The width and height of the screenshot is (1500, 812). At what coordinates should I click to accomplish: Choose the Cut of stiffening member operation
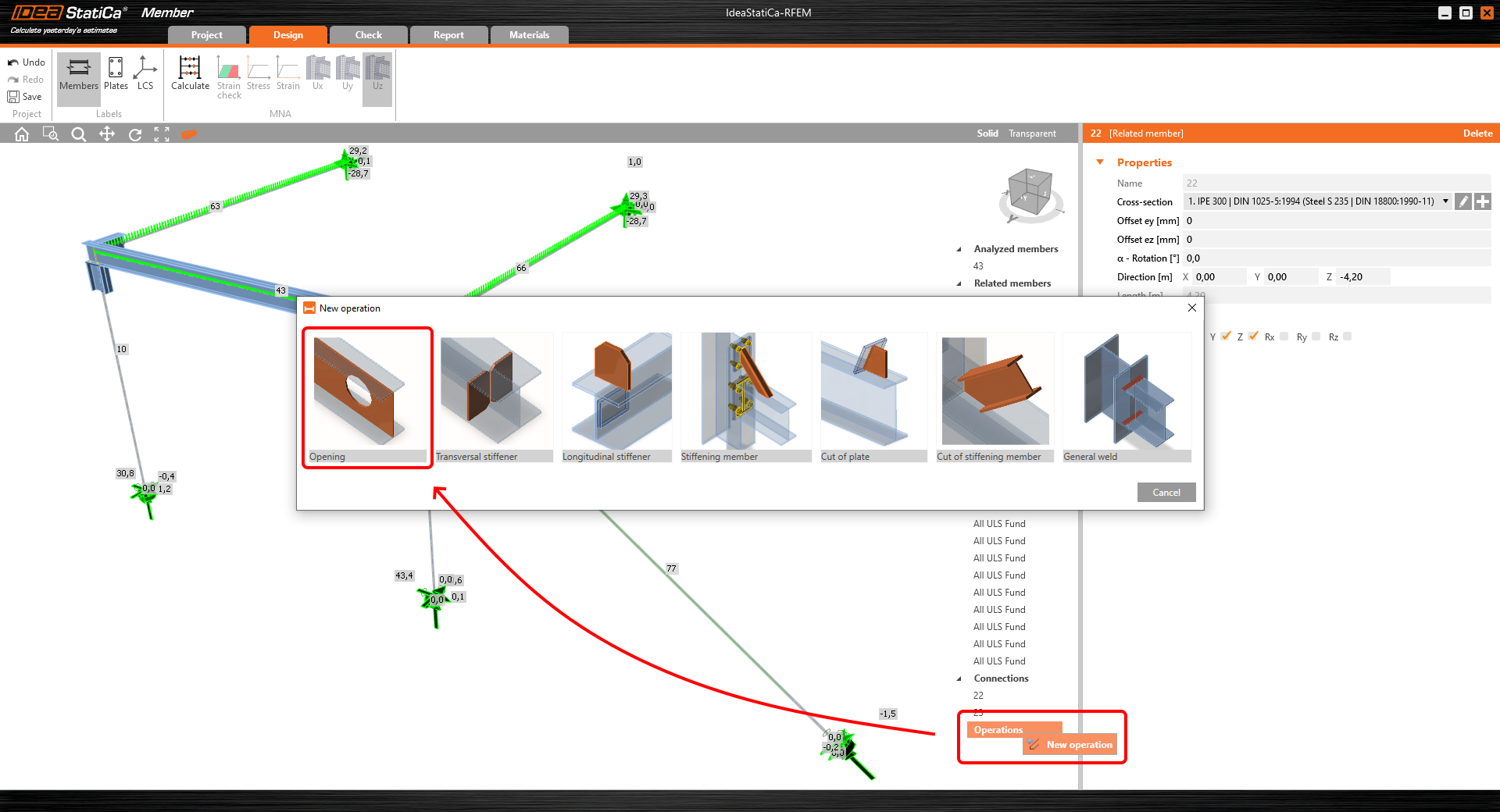click(x=995, y=397)
